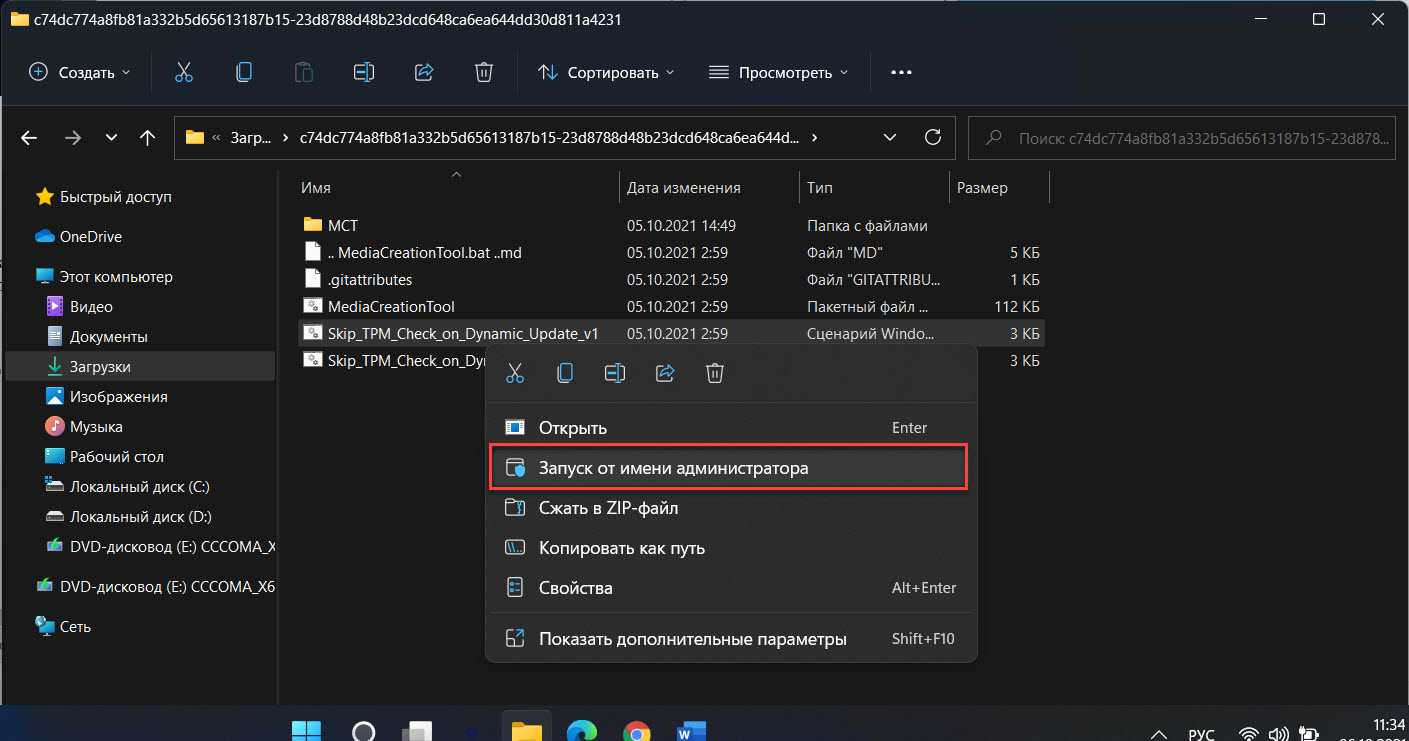Viewport: 1409px width, 741px height.
Task: Refresh the current folder view
Action: (932, 138)
